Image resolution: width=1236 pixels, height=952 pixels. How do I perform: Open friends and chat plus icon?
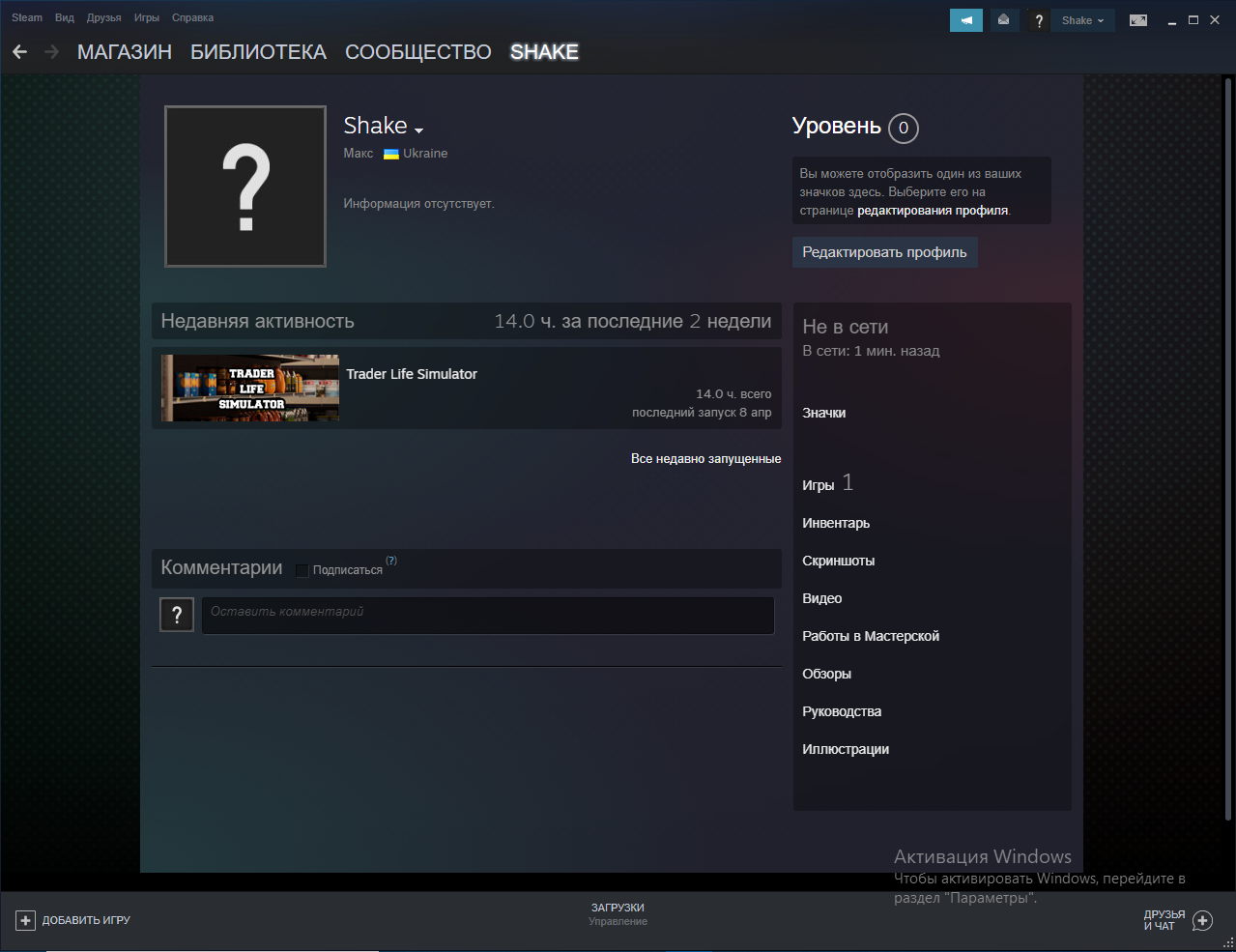tap(1202, 920)
